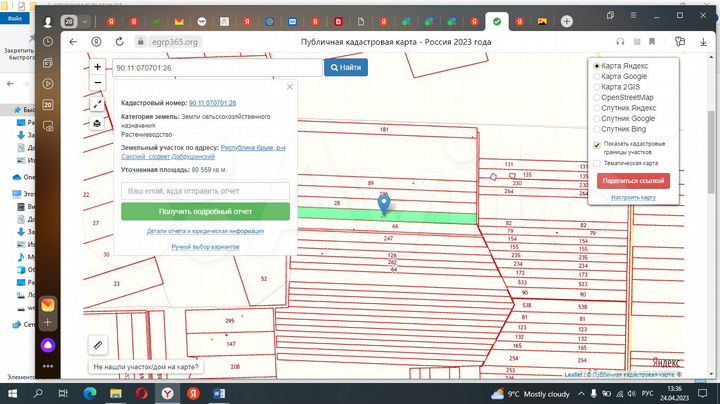The image size is (720, 404).
Task: Click cadastral number search field
Action: click(x=218, y=67)
